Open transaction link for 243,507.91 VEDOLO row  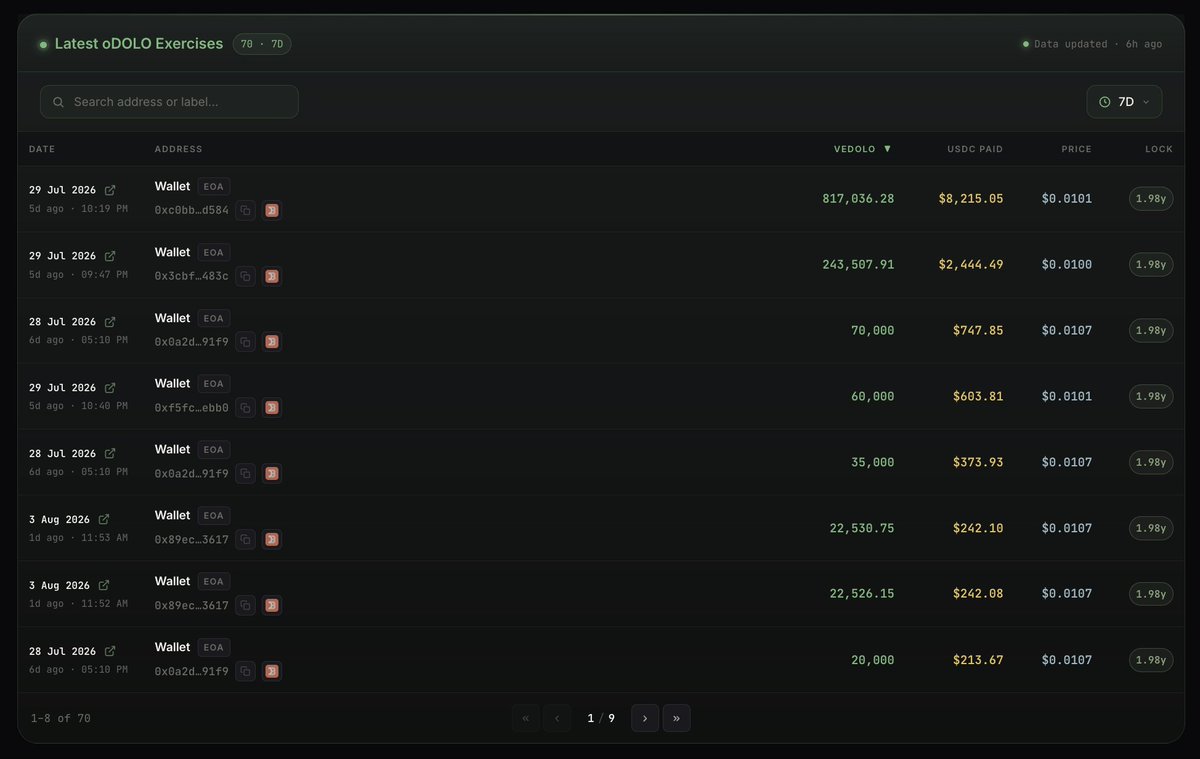110,256
